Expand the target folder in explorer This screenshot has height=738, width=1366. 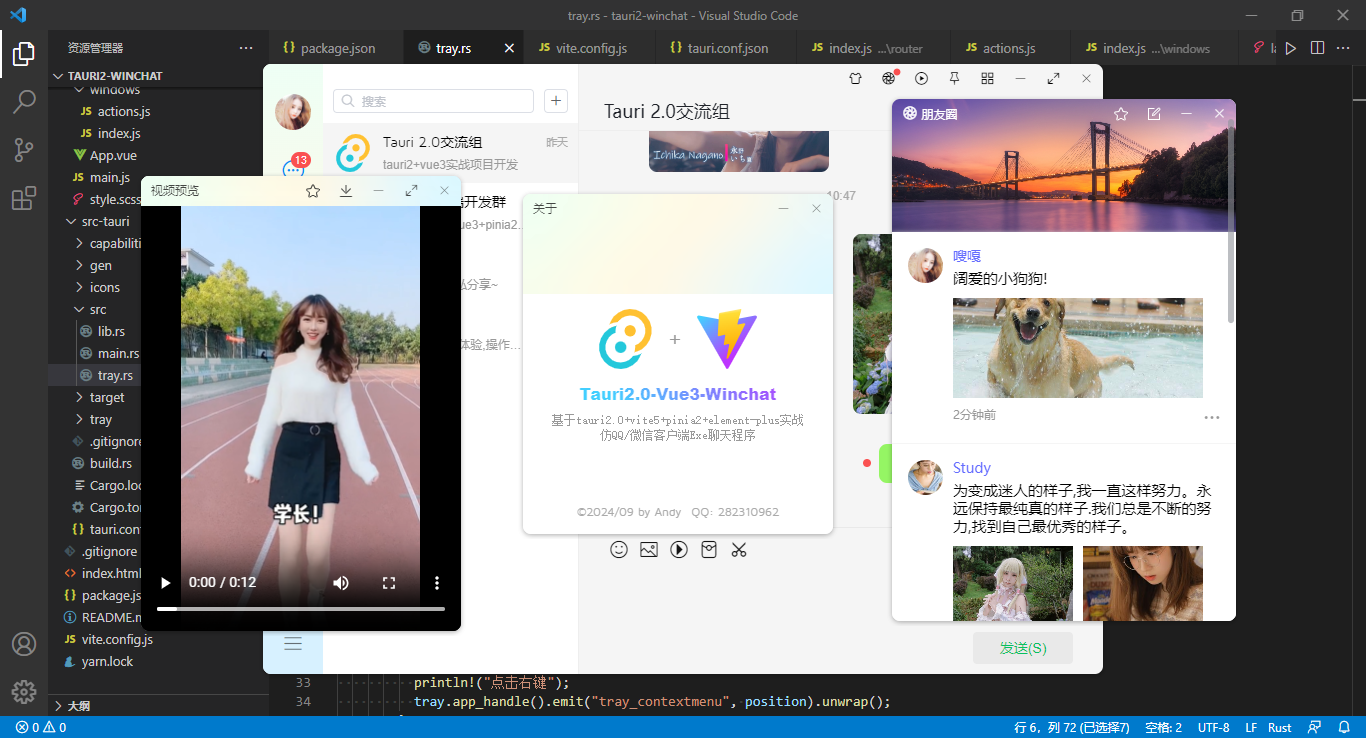(106, 397)
